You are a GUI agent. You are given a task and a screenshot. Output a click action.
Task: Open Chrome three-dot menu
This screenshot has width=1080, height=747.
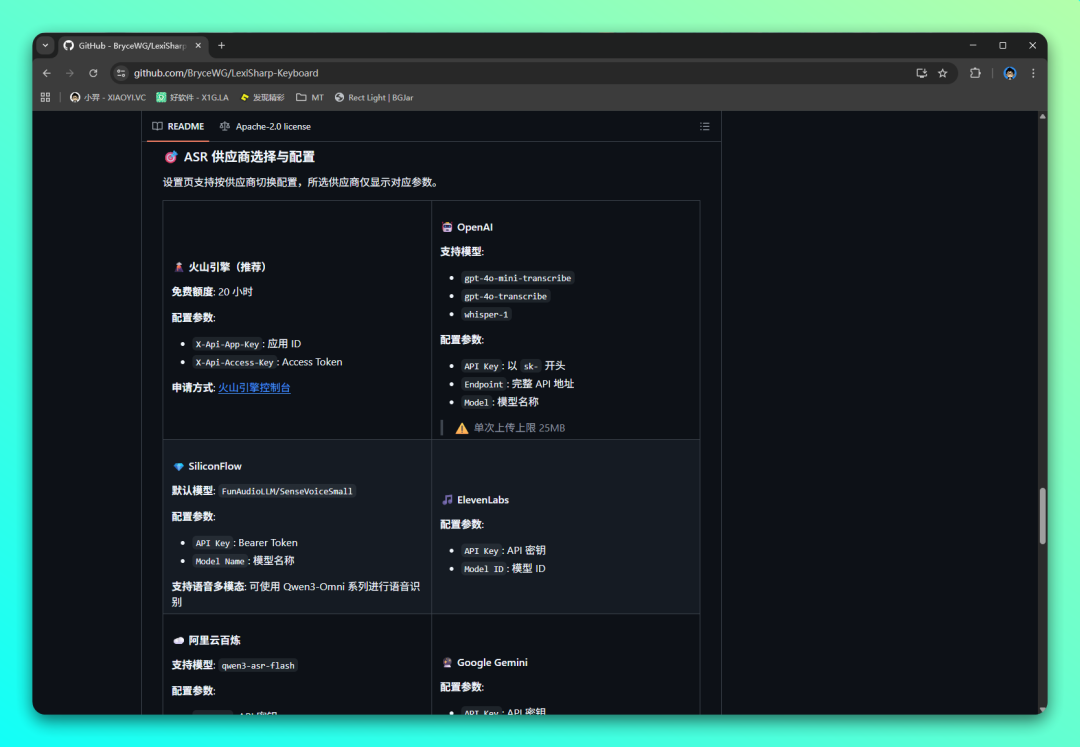click(1033, 73)
